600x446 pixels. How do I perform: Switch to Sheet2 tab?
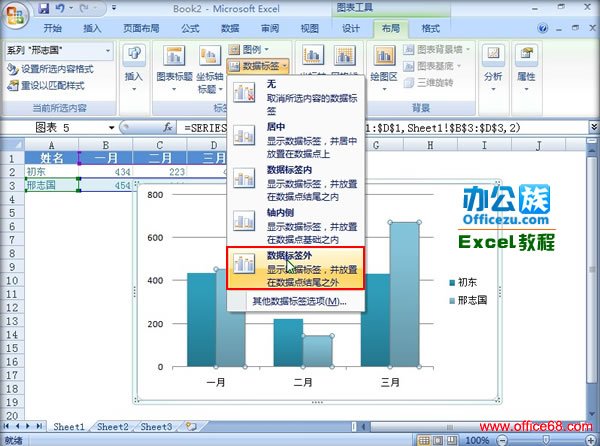pyautogui.click(x=112, y=426)
